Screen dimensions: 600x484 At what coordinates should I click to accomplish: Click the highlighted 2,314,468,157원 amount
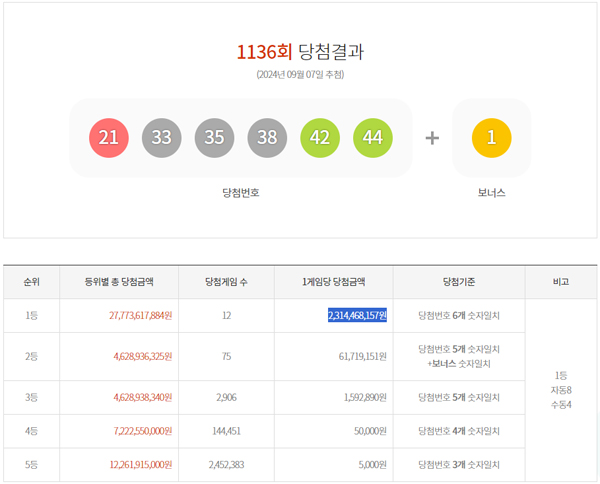pos(357,315)
